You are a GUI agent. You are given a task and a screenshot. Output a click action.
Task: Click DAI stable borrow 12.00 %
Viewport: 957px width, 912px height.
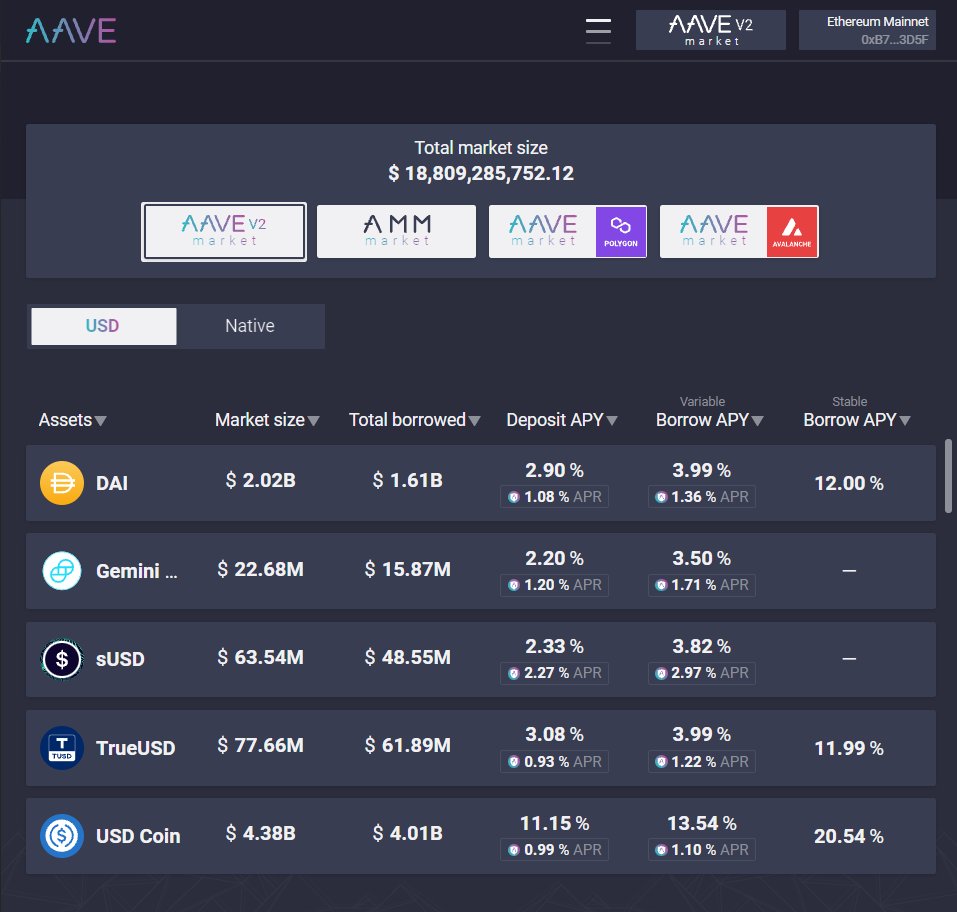pyautogui.click(x=849, y=483)
